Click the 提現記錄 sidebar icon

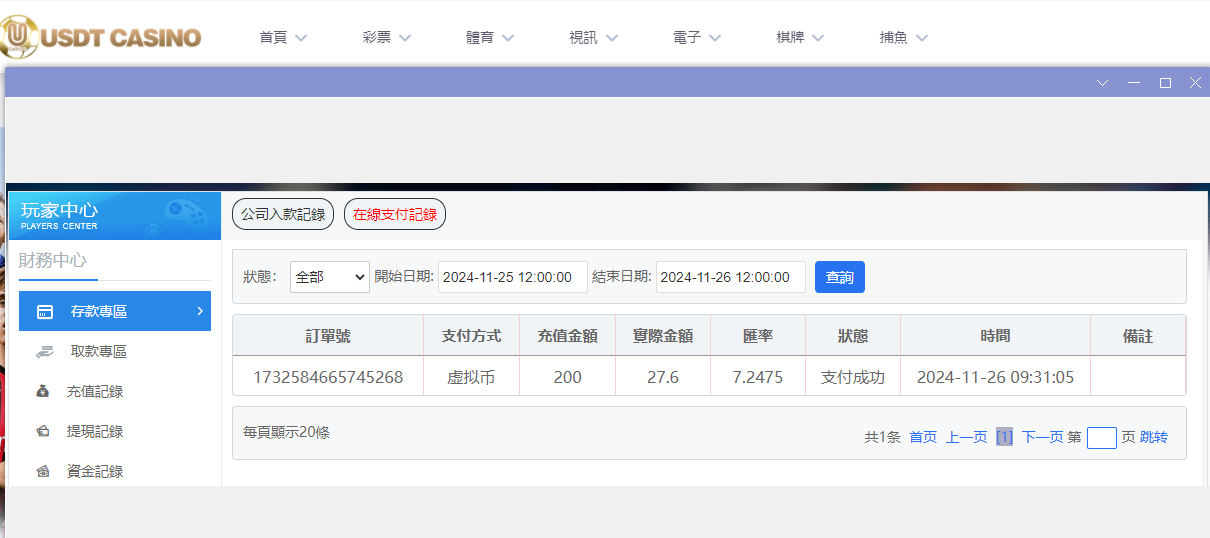[x=43, y=432]
